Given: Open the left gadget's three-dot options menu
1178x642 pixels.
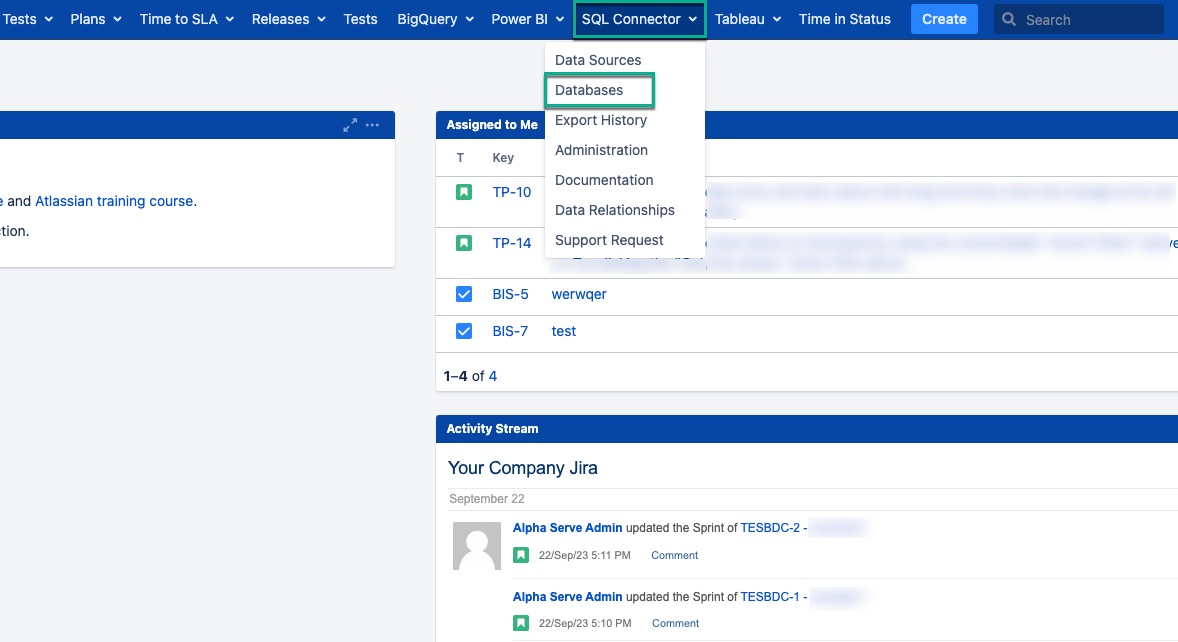Looking at the screenshot, I should [x=373, y=125].
